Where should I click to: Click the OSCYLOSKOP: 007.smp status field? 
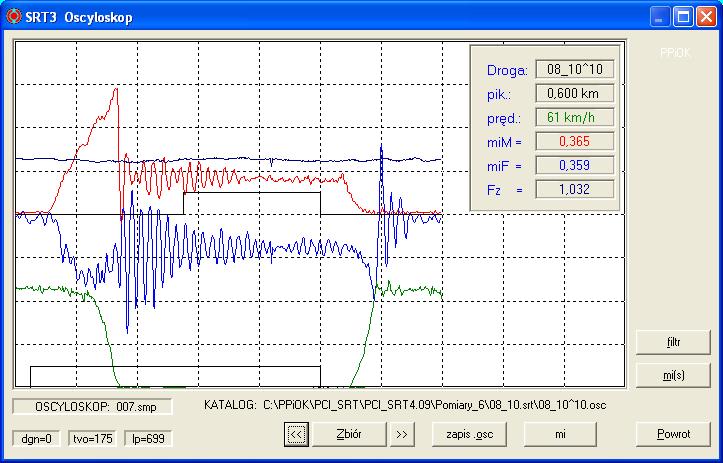(x=92, y=407)
